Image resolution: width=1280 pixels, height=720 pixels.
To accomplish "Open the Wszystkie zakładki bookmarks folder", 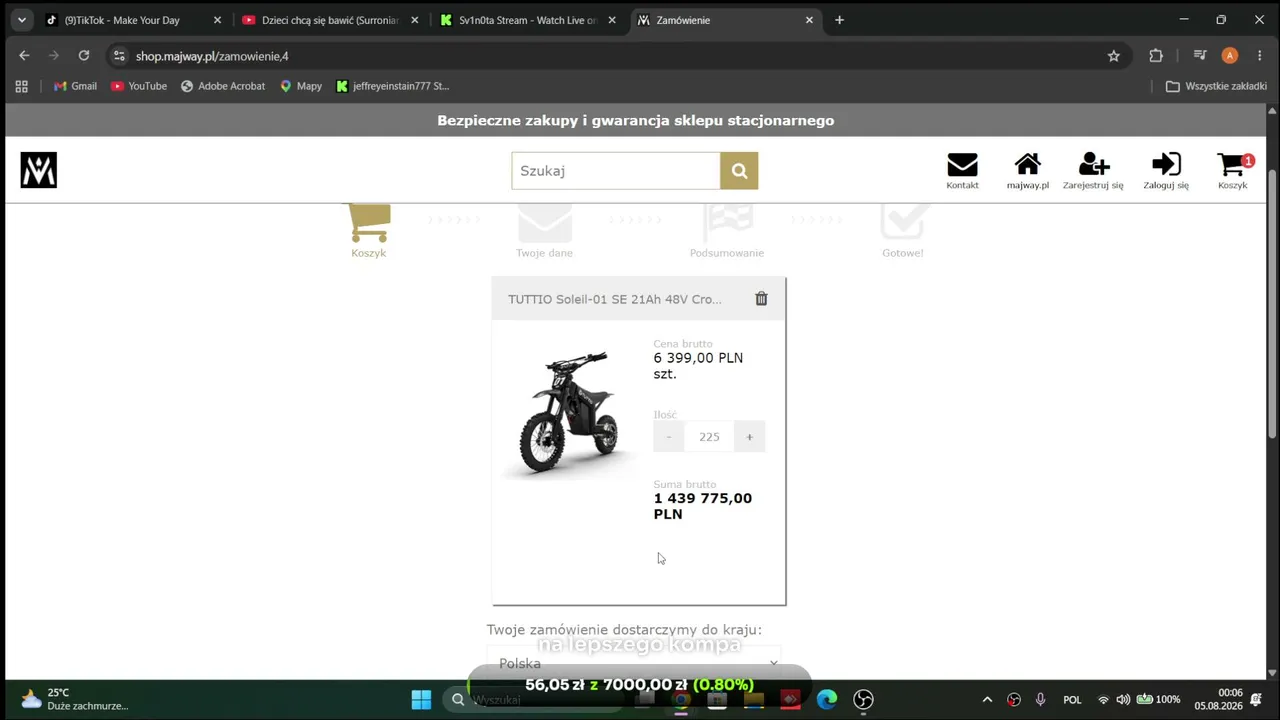I will pos(1217,86).
